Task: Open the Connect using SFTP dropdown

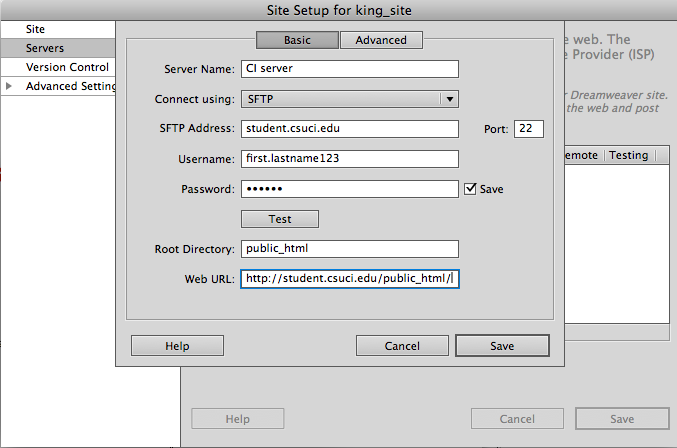Action: pyautogui.click(x=349, y=99)
